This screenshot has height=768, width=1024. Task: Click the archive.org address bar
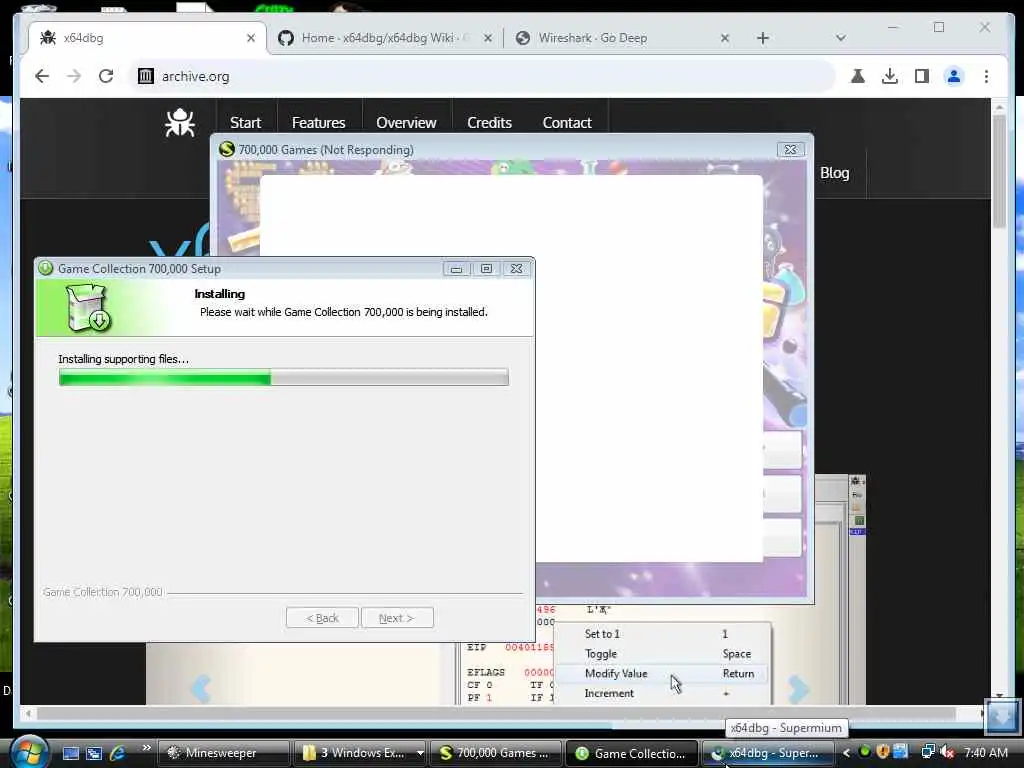[483, 76]
